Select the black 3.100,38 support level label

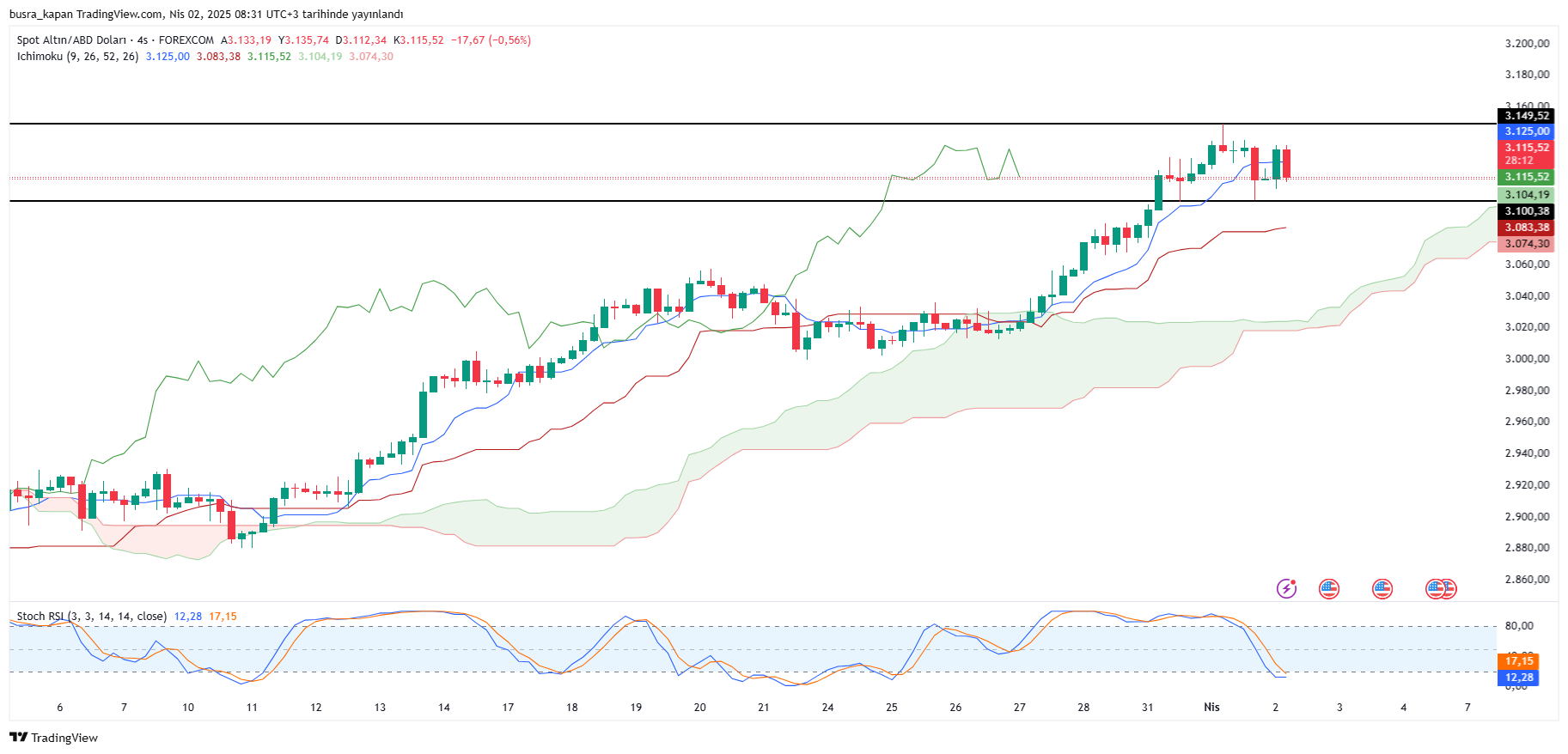[x=1527, y=211]
